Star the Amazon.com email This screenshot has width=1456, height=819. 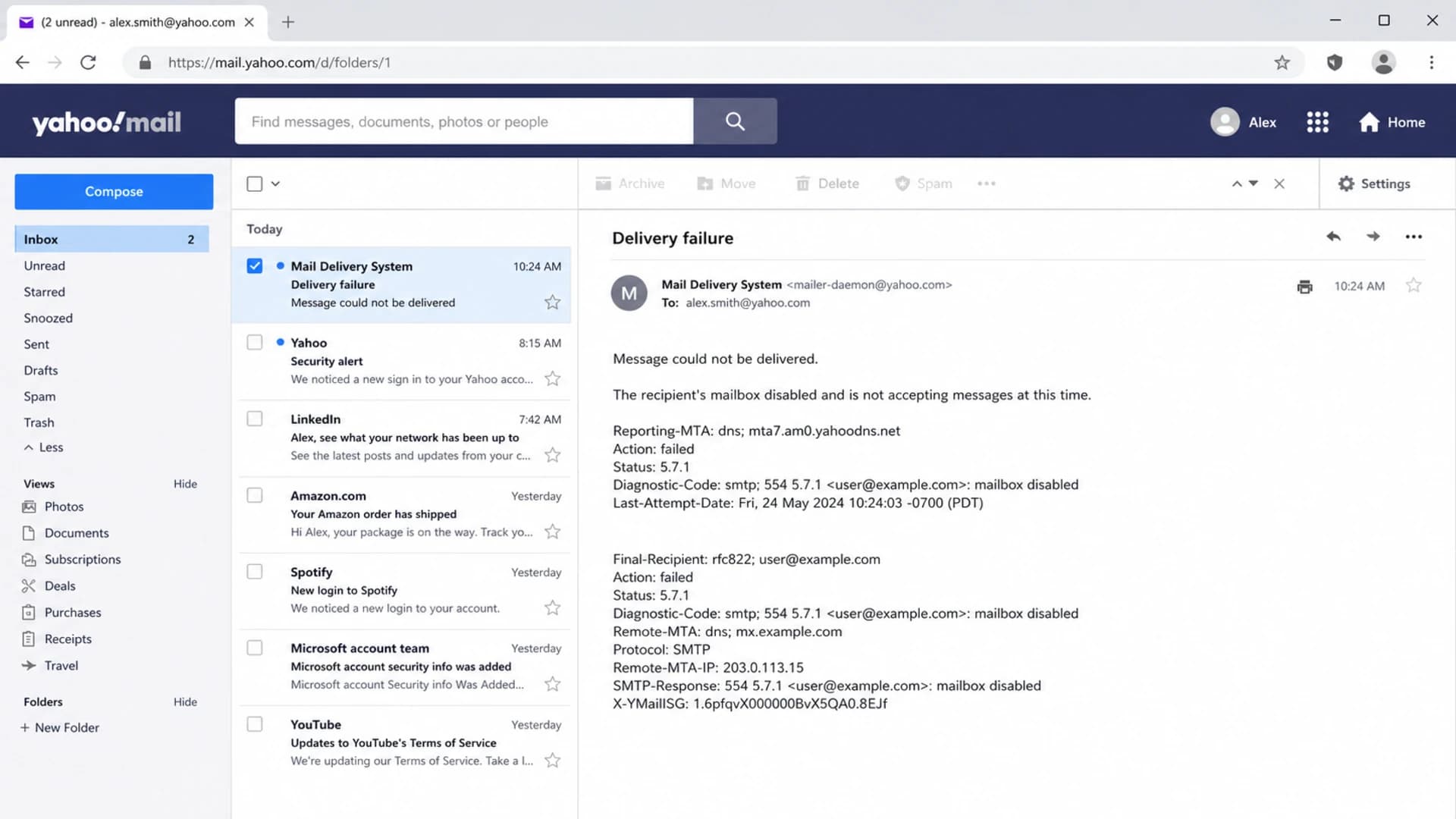(553, 532)
